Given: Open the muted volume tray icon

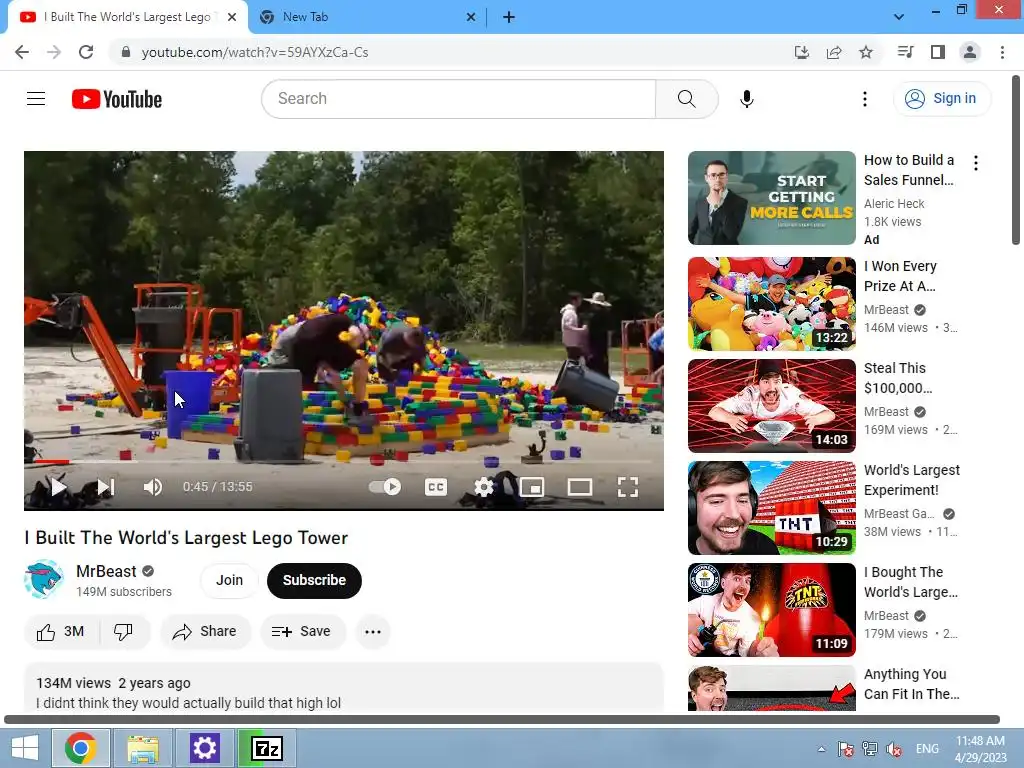Looking at the screenshot, I should coord(894,749).
